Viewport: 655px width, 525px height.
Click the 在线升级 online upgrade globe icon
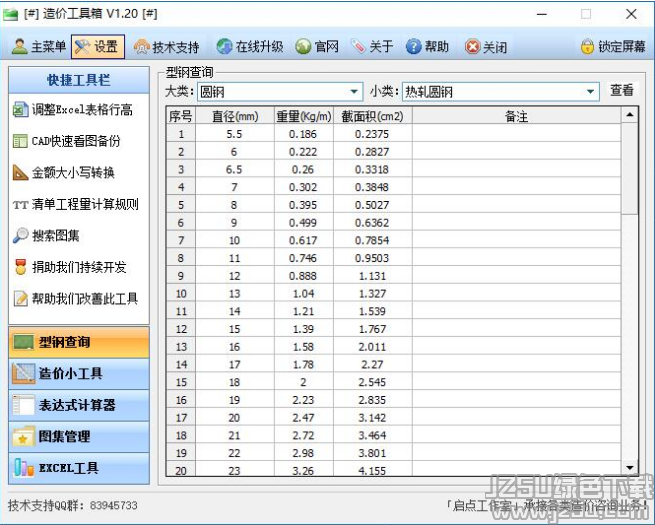click(224, 46)
